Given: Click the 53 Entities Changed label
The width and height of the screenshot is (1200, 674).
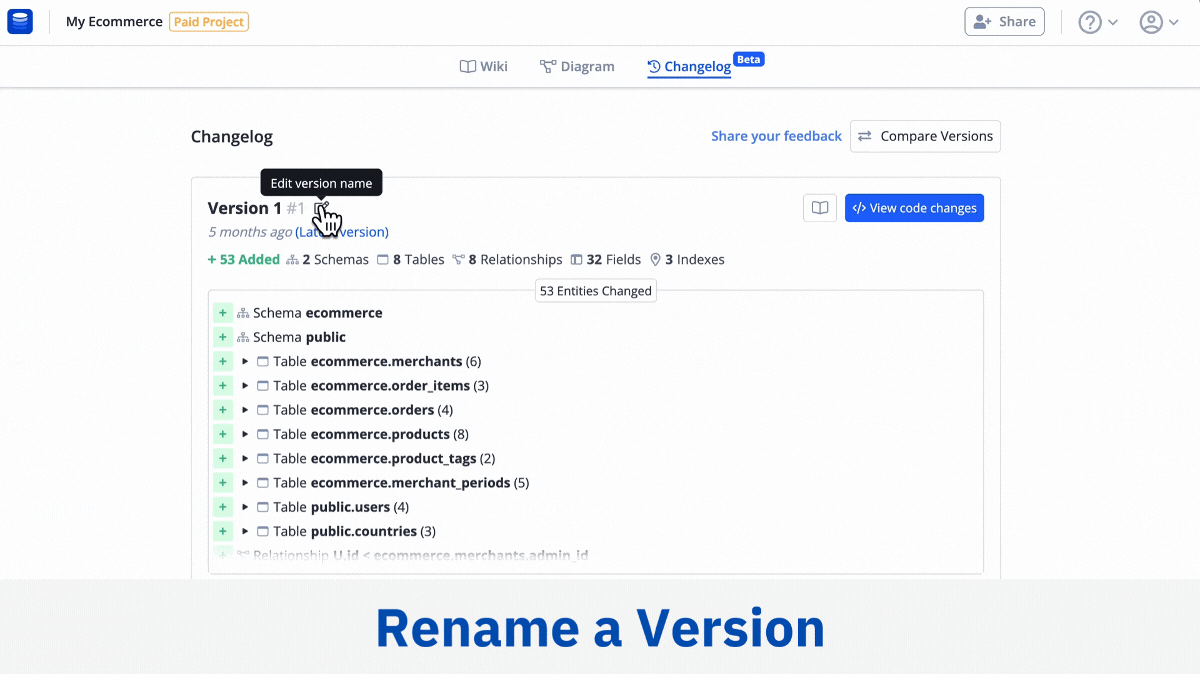Looking at the screenshot, I should pos(596,291).
